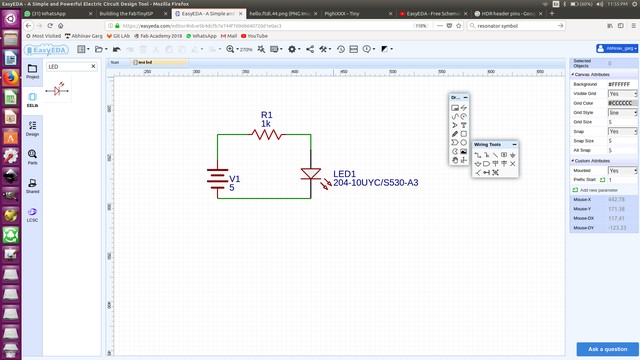This screenshot has width=640, height=360.
Task: Open the Abhinav_garg user account button
Action: (x=616, y=49)
